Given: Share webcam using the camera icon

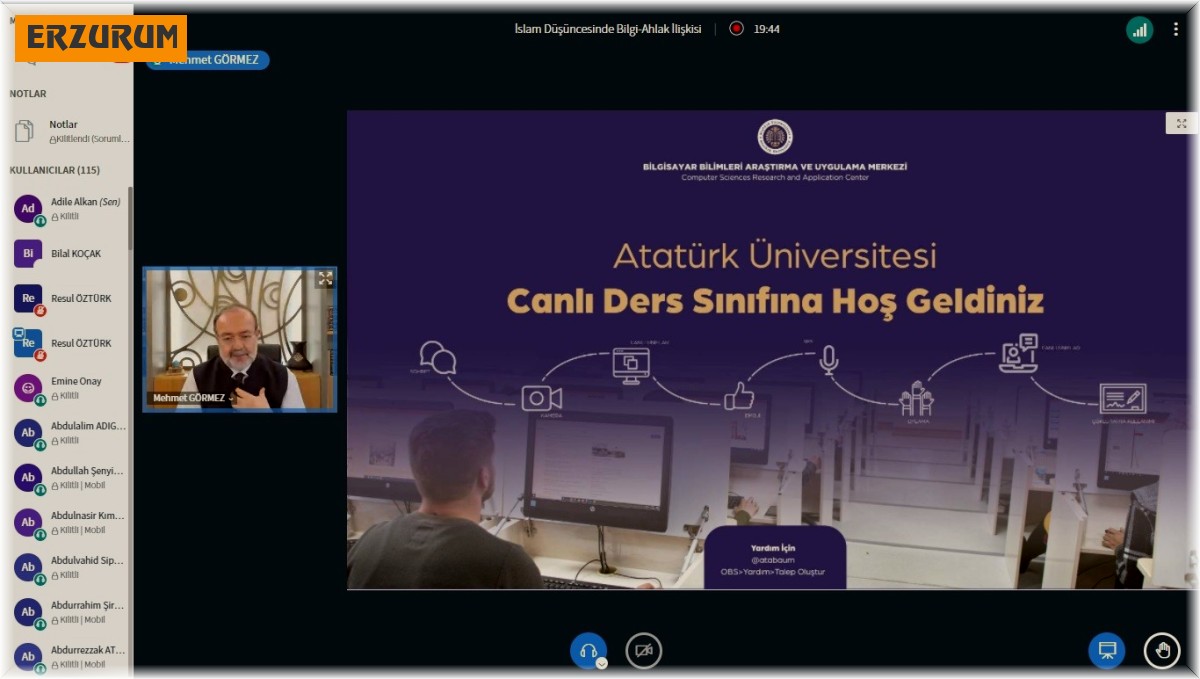Looking at the screenshot, I should (x=643, y=650).
